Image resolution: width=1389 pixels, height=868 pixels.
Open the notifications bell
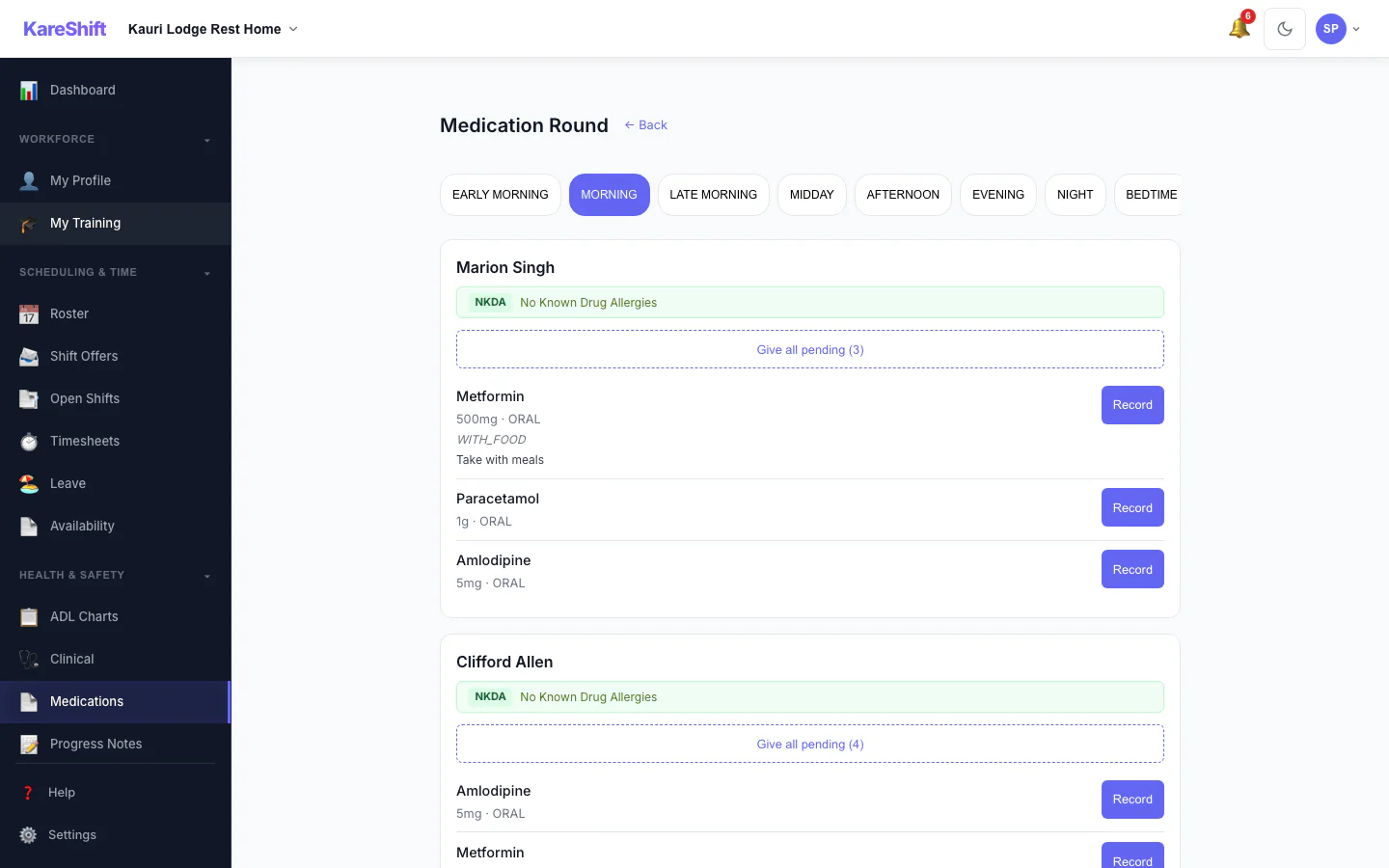pos(1239,29)
